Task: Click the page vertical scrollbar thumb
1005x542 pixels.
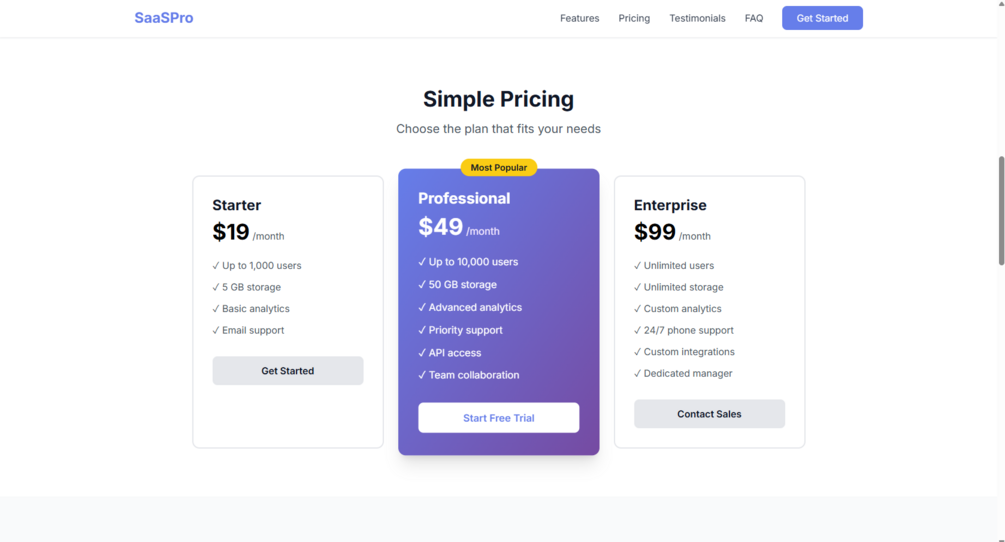Action: click(1001, 210)
